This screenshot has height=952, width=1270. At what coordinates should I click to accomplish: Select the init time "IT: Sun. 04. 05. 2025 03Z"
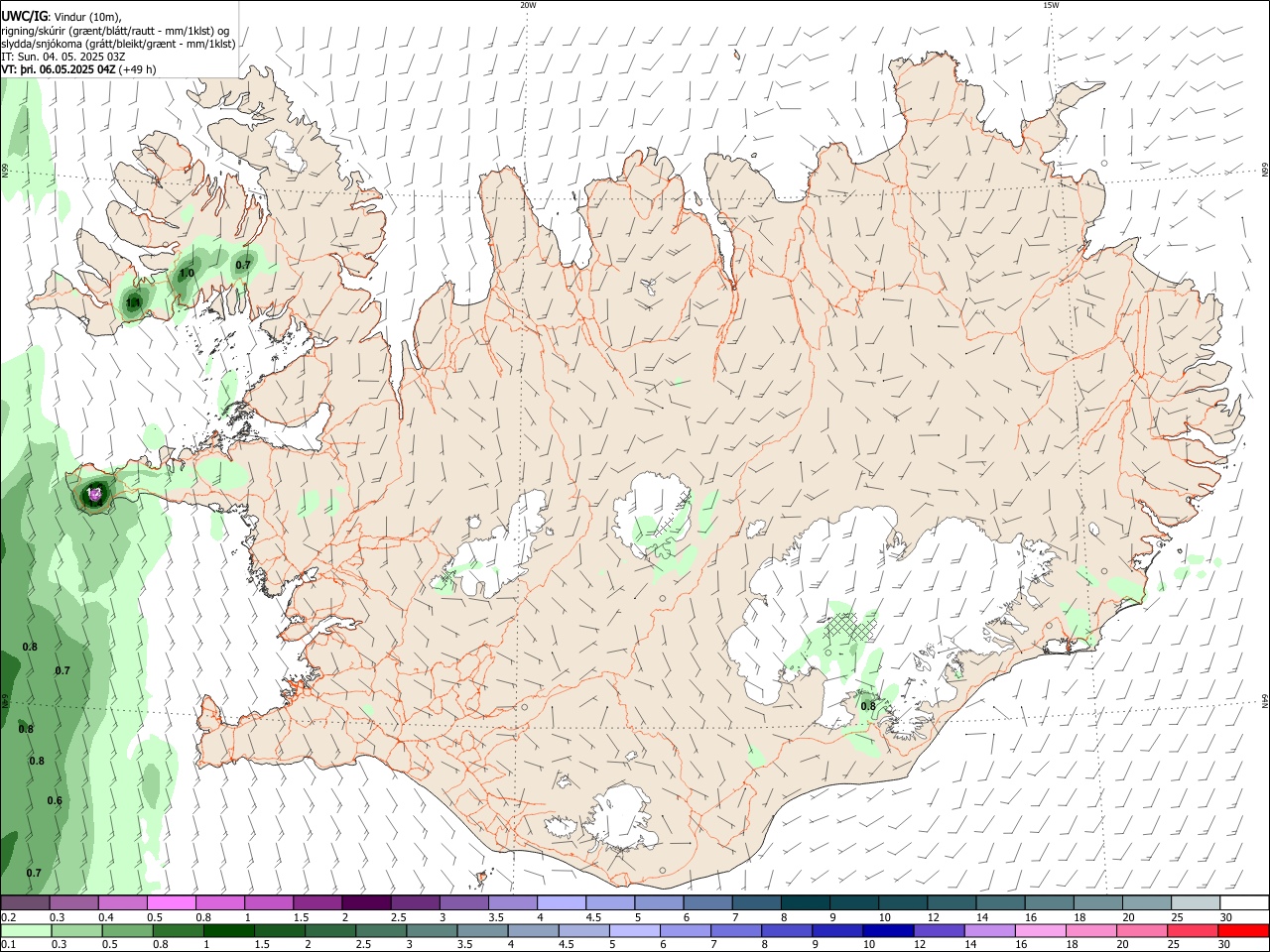pos(63,57)
